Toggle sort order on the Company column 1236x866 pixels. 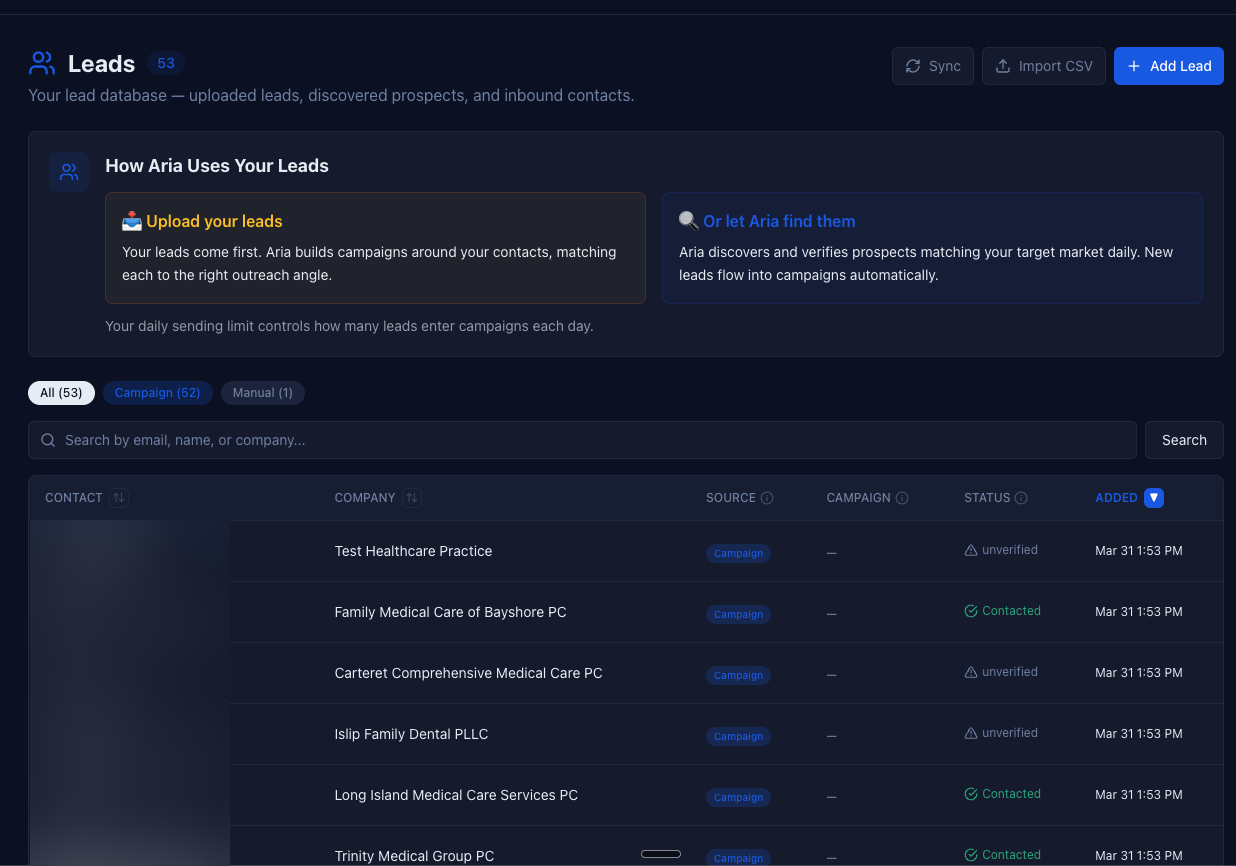[412, 498]
